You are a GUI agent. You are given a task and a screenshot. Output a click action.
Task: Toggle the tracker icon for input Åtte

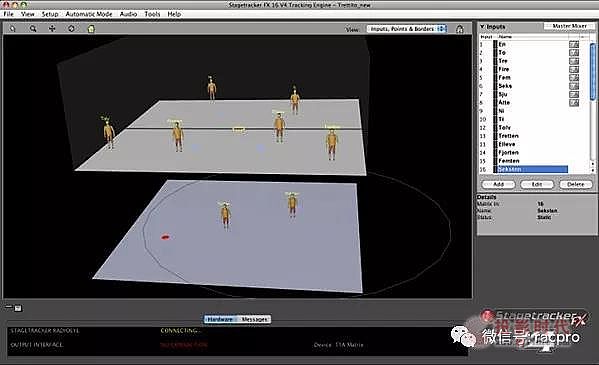click(x=573, y=102)
